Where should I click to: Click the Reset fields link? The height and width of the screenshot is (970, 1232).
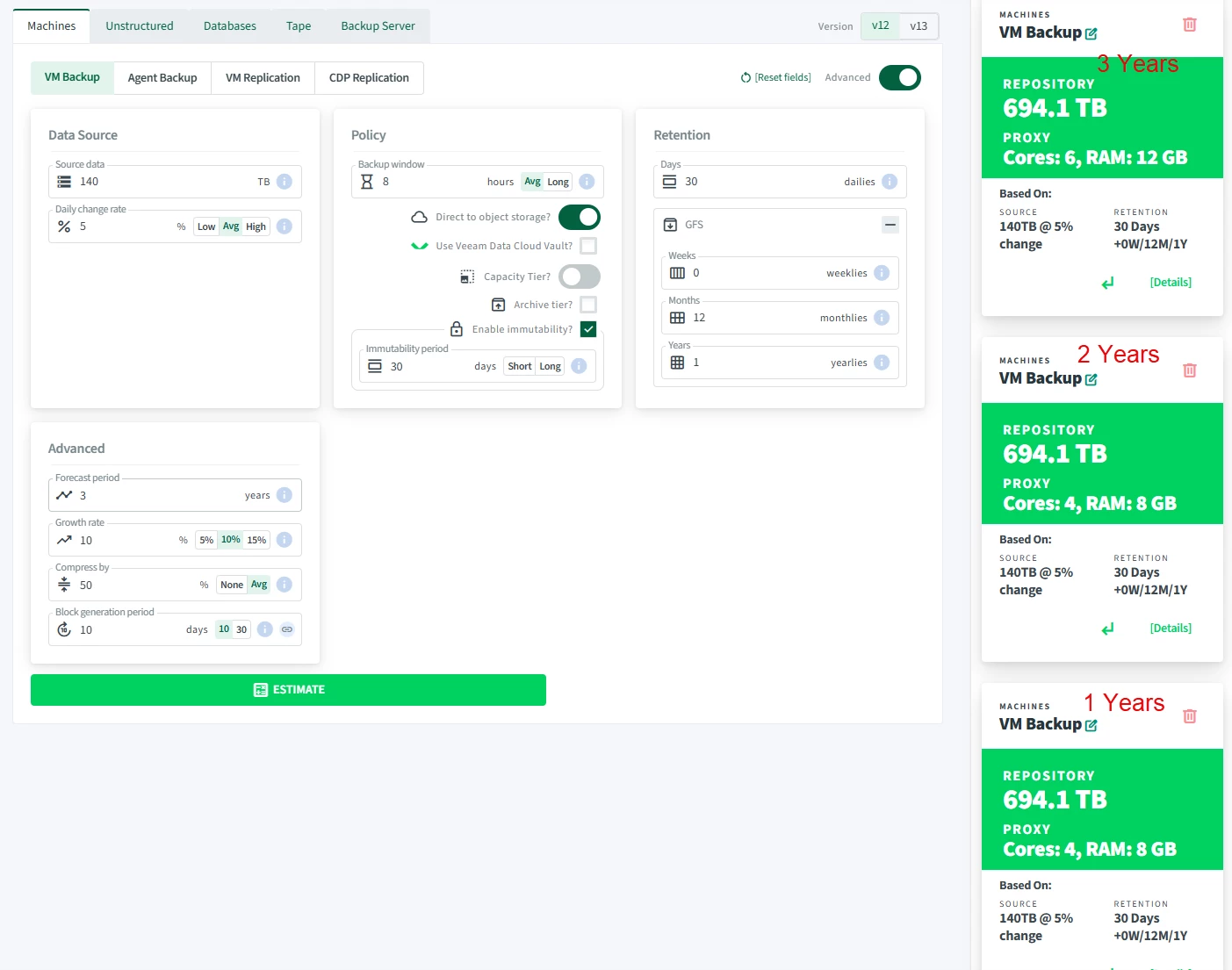point(776,77)
